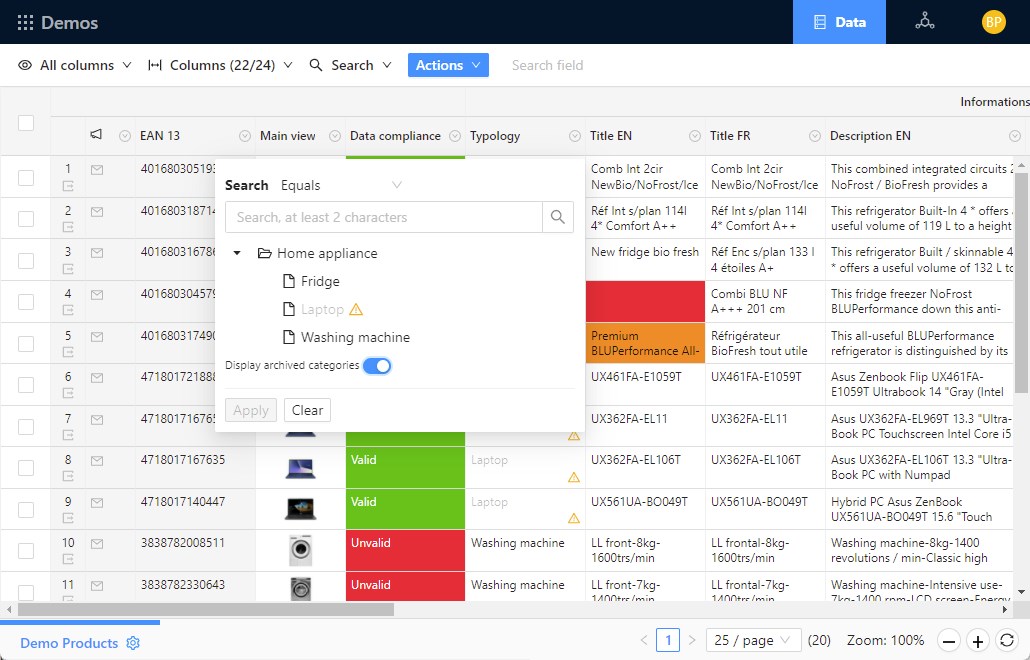Click the envelope icon on row 1

[x=94, y=170]
